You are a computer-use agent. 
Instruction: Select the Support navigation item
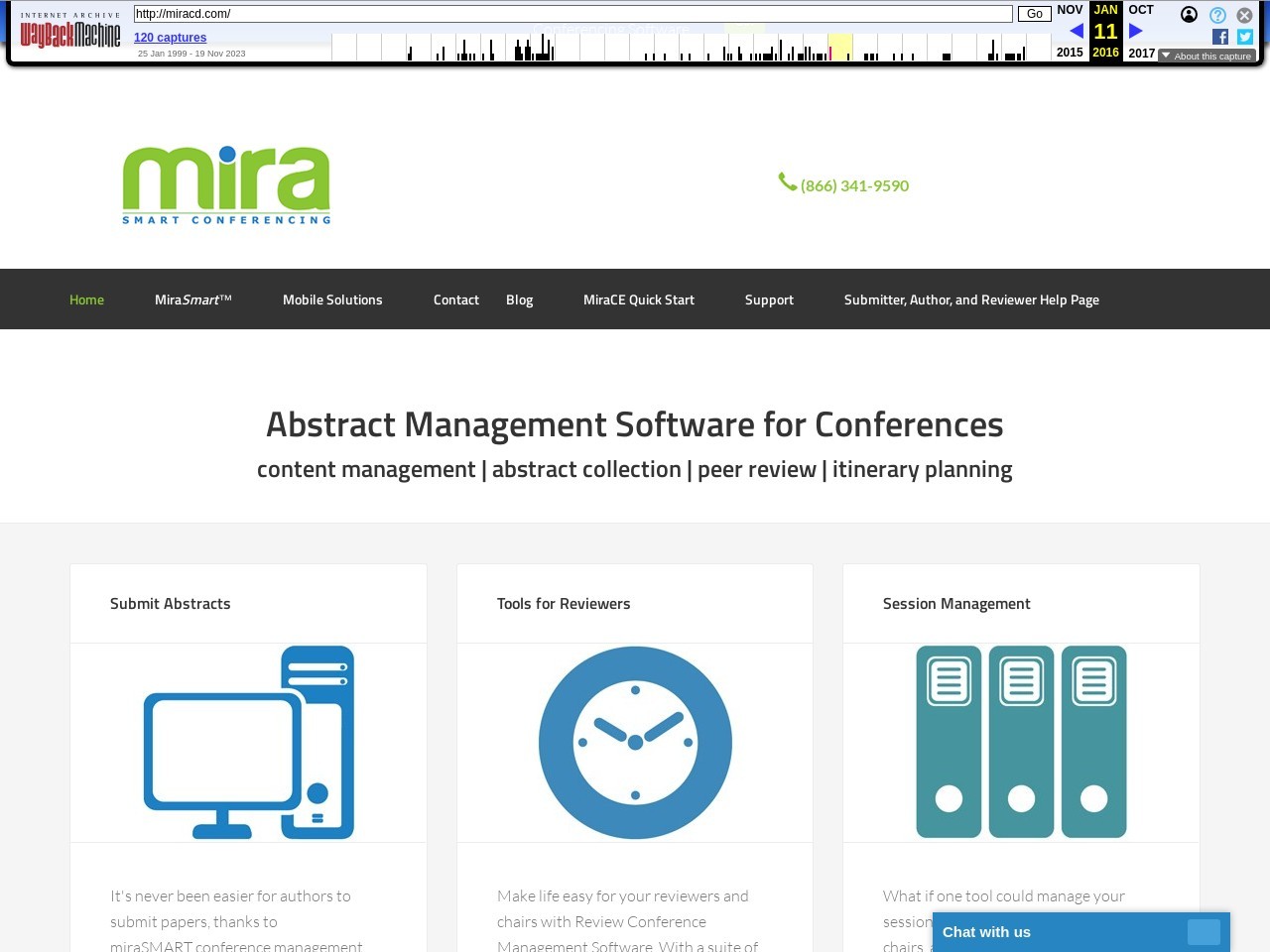click(769, 299)
